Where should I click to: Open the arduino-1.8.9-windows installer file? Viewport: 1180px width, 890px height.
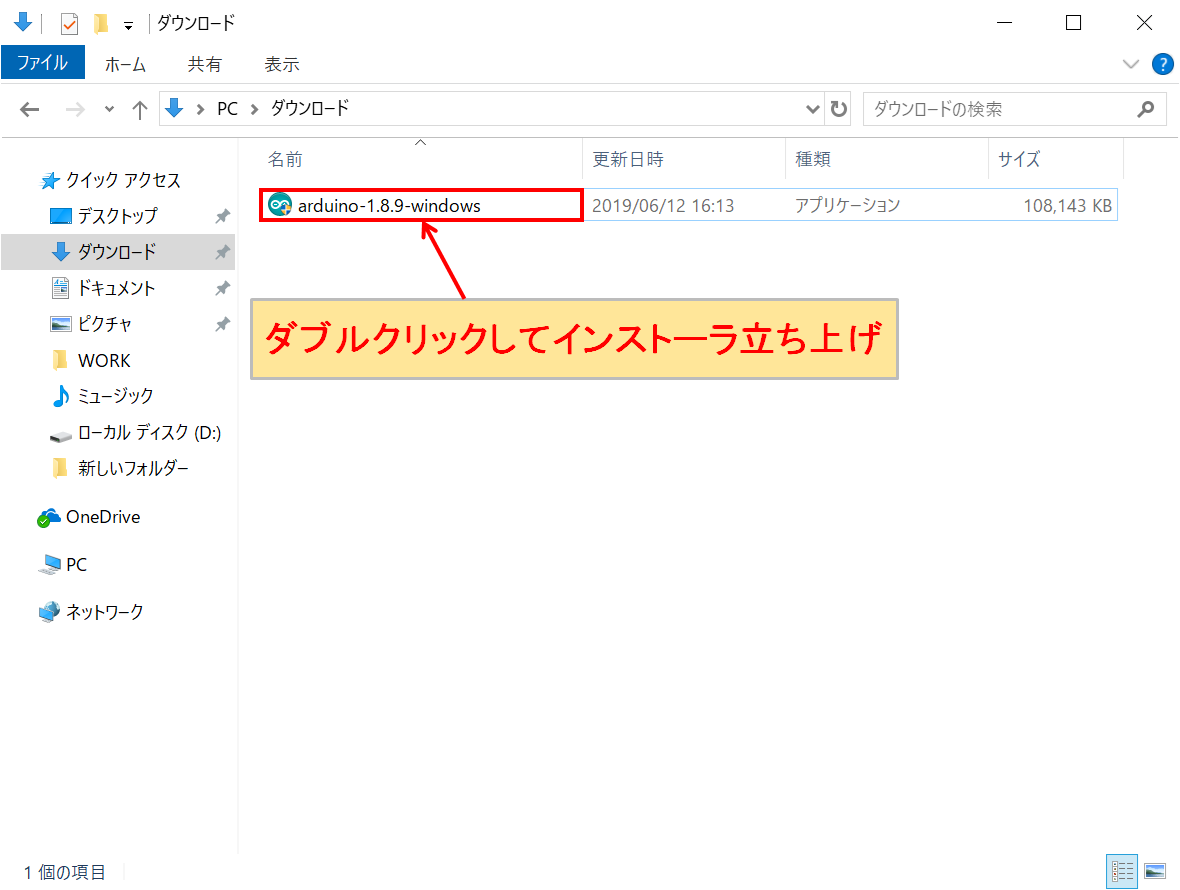[388, 206]
